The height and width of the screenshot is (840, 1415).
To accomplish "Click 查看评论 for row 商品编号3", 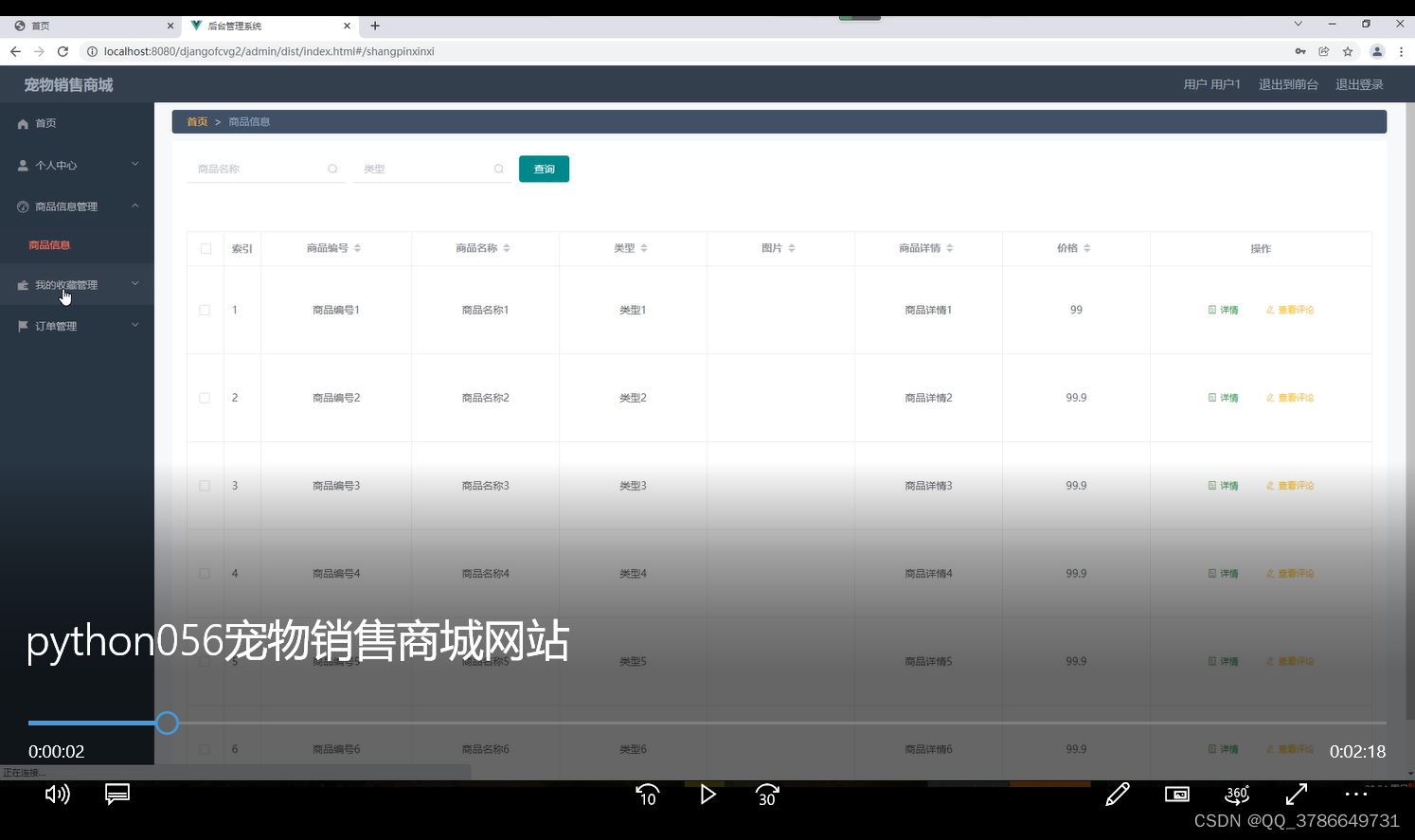I will tap(1290, 486).
